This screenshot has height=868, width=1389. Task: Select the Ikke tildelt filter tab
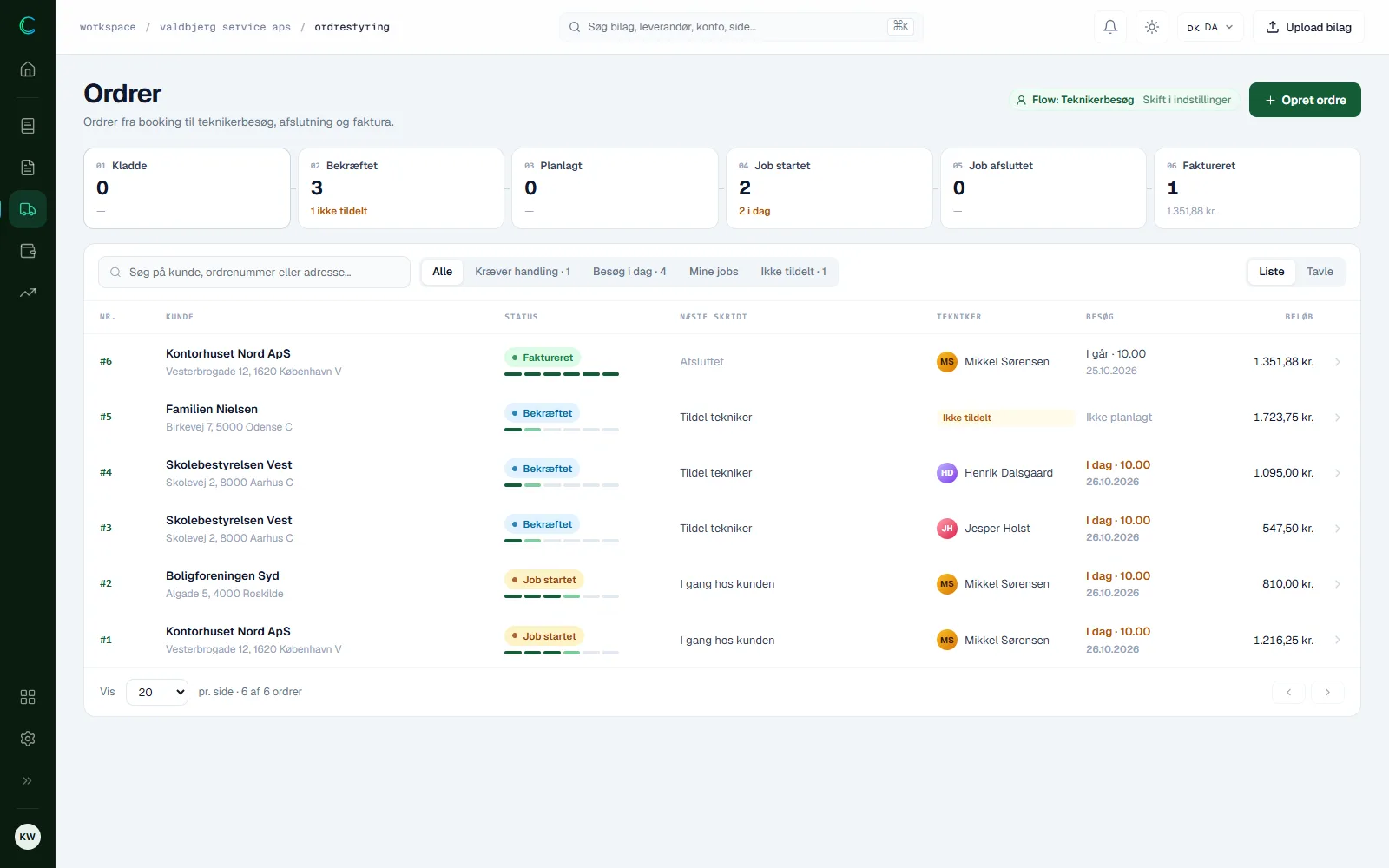[793, 272]
